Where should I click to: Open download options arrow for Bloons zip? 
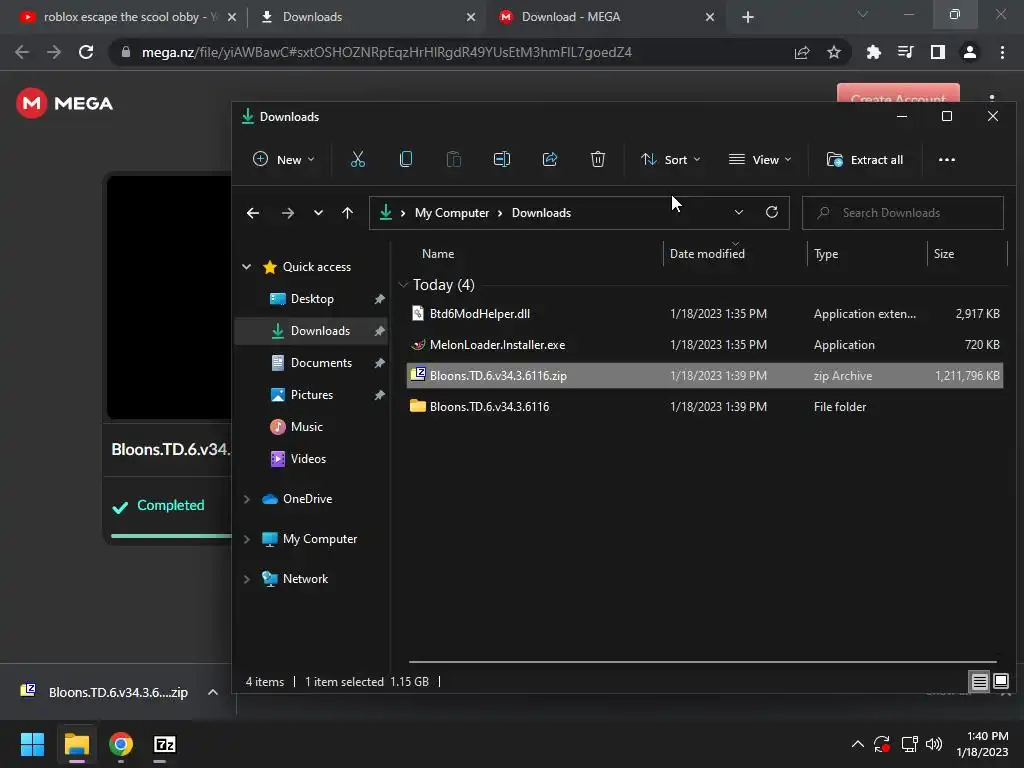click(x=212, y=692)
